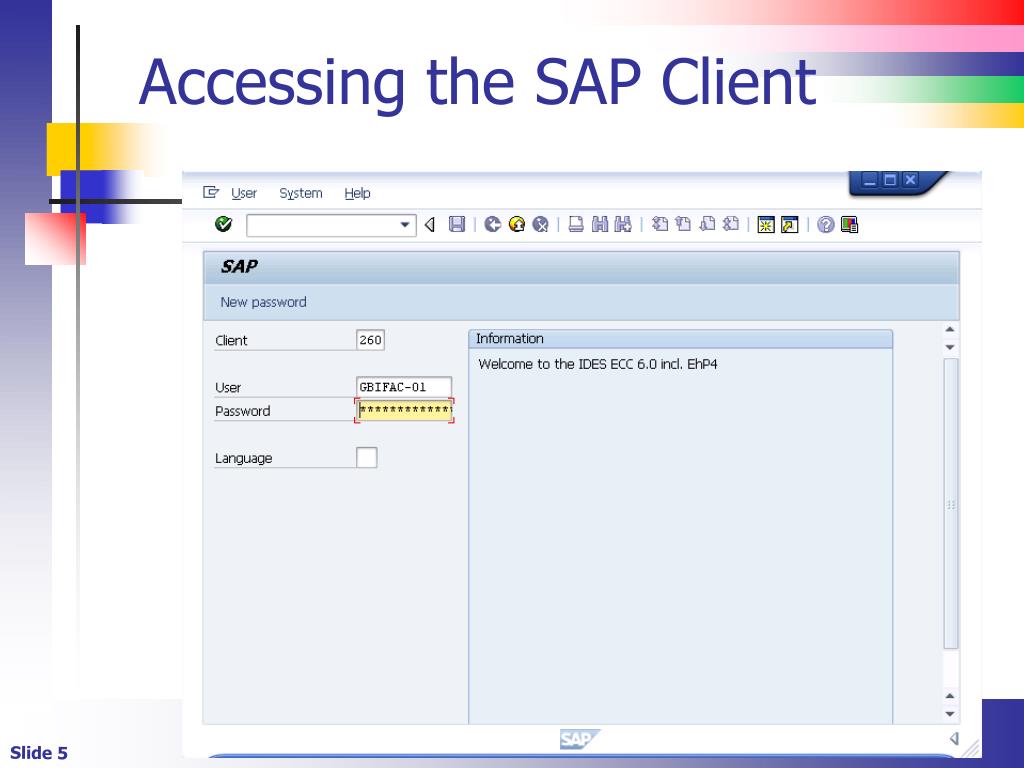Open the Help question mark icon
Image resolution: width=1024 pixels, height=768 pixels.
[x=825, y=225]
